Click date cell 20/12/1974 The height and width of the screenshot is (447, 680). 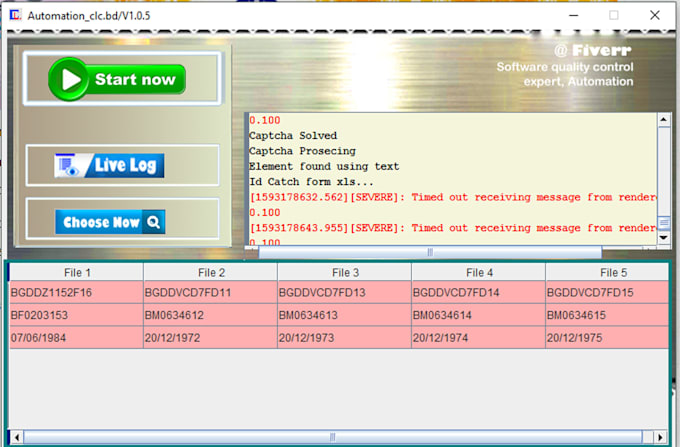(479, 337)
